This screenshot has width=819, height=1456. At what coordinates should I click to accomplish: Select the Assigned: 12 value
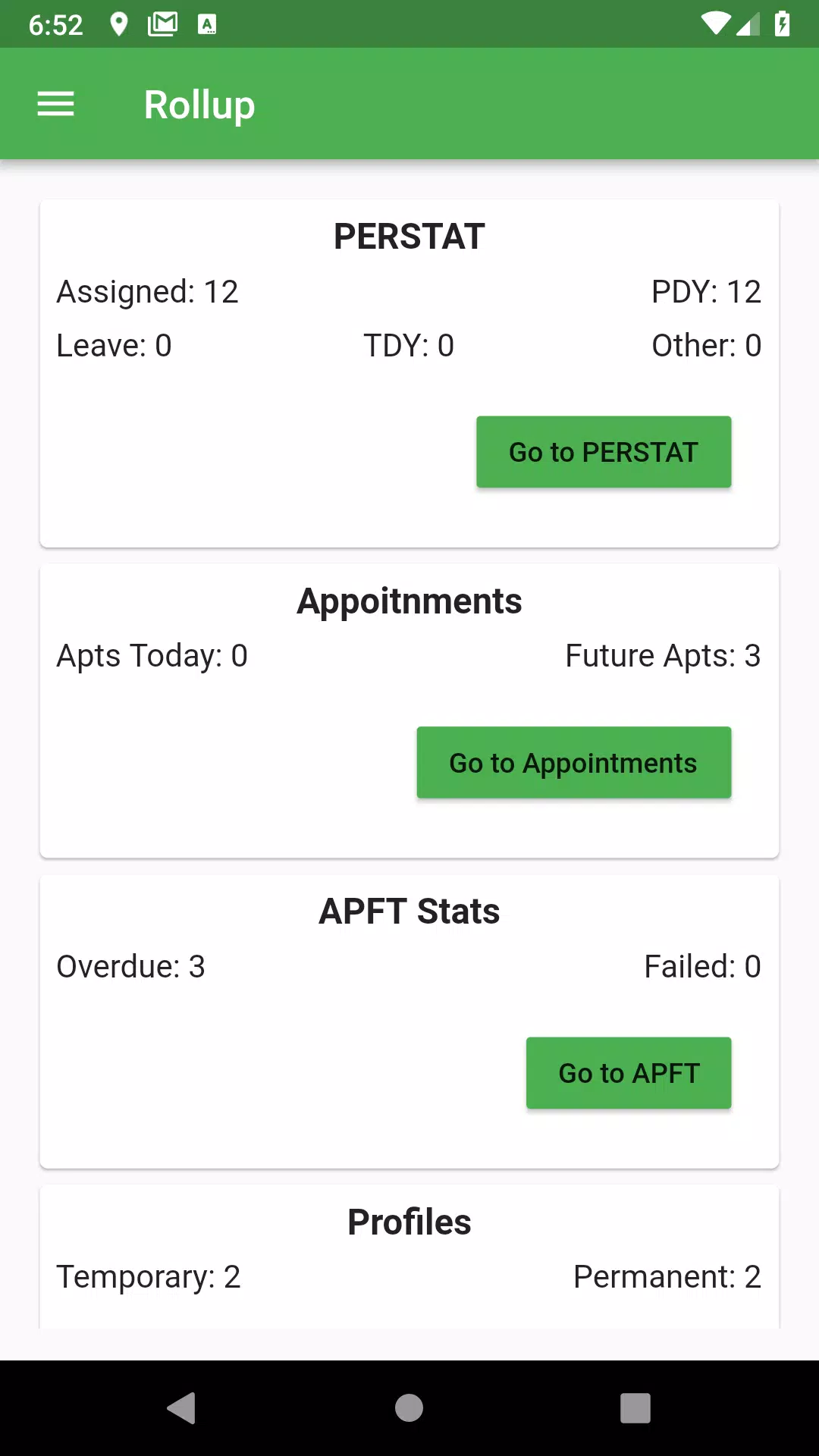click(148, 292)
